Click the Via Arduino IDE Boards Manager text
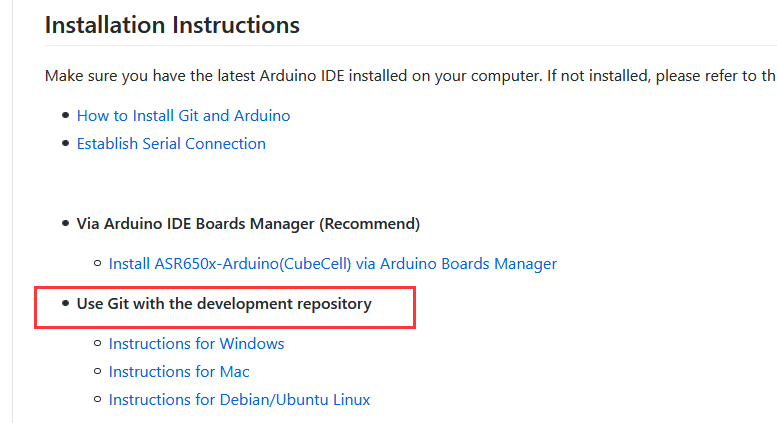 [x=248, y=224]
